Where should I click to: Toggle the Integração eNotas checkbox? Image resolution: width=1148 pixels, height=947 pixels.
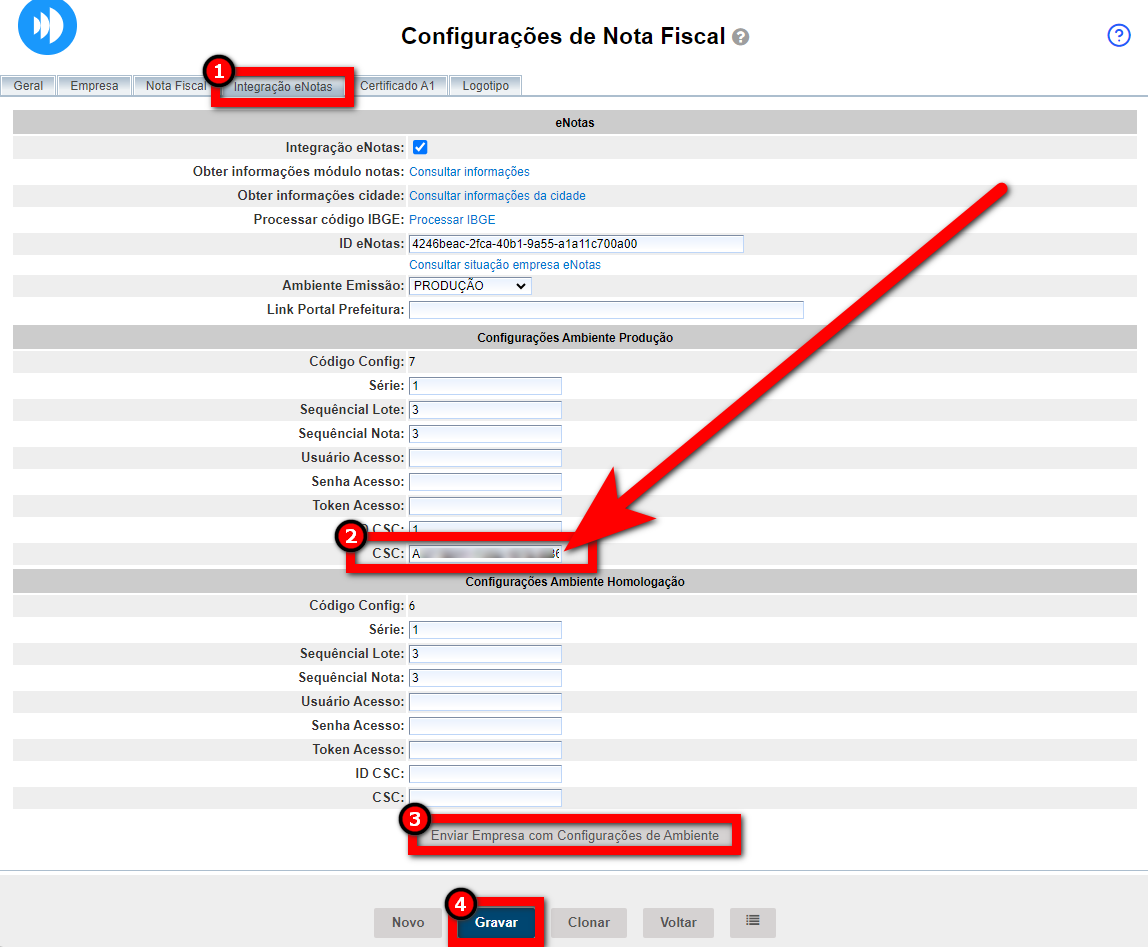click(420, 148)
